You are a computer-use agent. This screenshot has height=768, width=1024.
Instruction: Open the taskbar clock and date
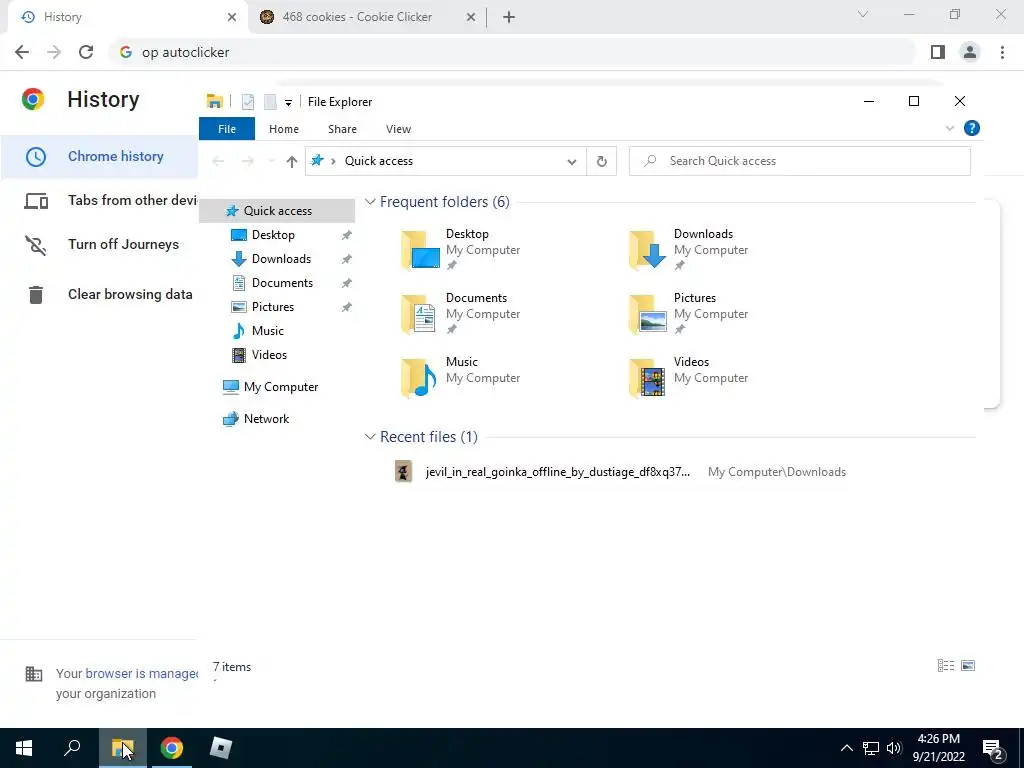[x=938, y=748]
